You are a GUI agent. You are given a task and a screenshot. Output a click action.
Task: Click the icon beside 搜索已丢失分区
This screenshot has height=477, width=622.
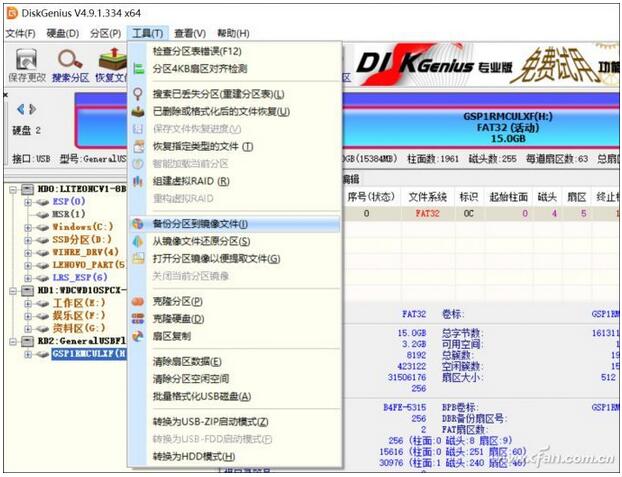(138, 94)
